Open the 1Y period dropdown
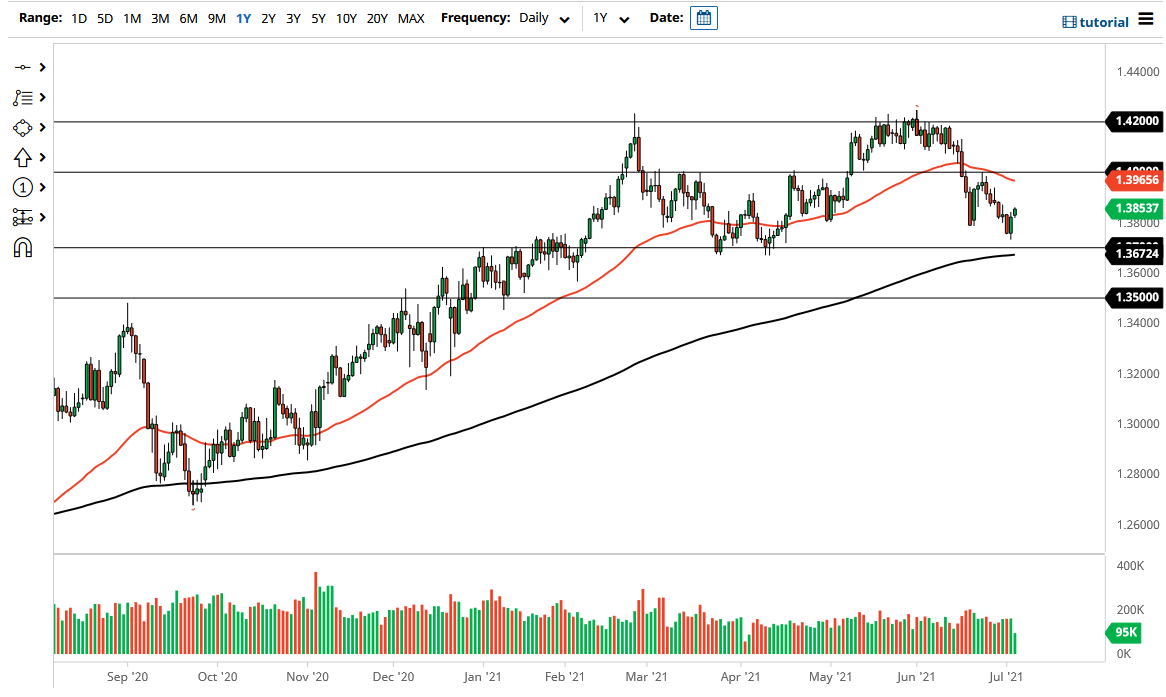Screen dimensions: 1166x697 tap(611, 19)
